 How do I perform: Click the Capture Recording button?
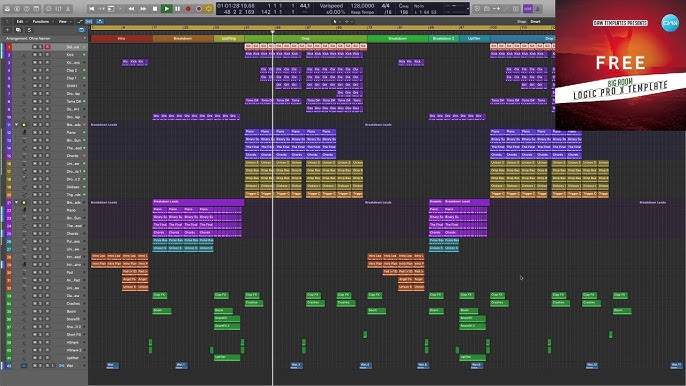(x=199, y=8)
